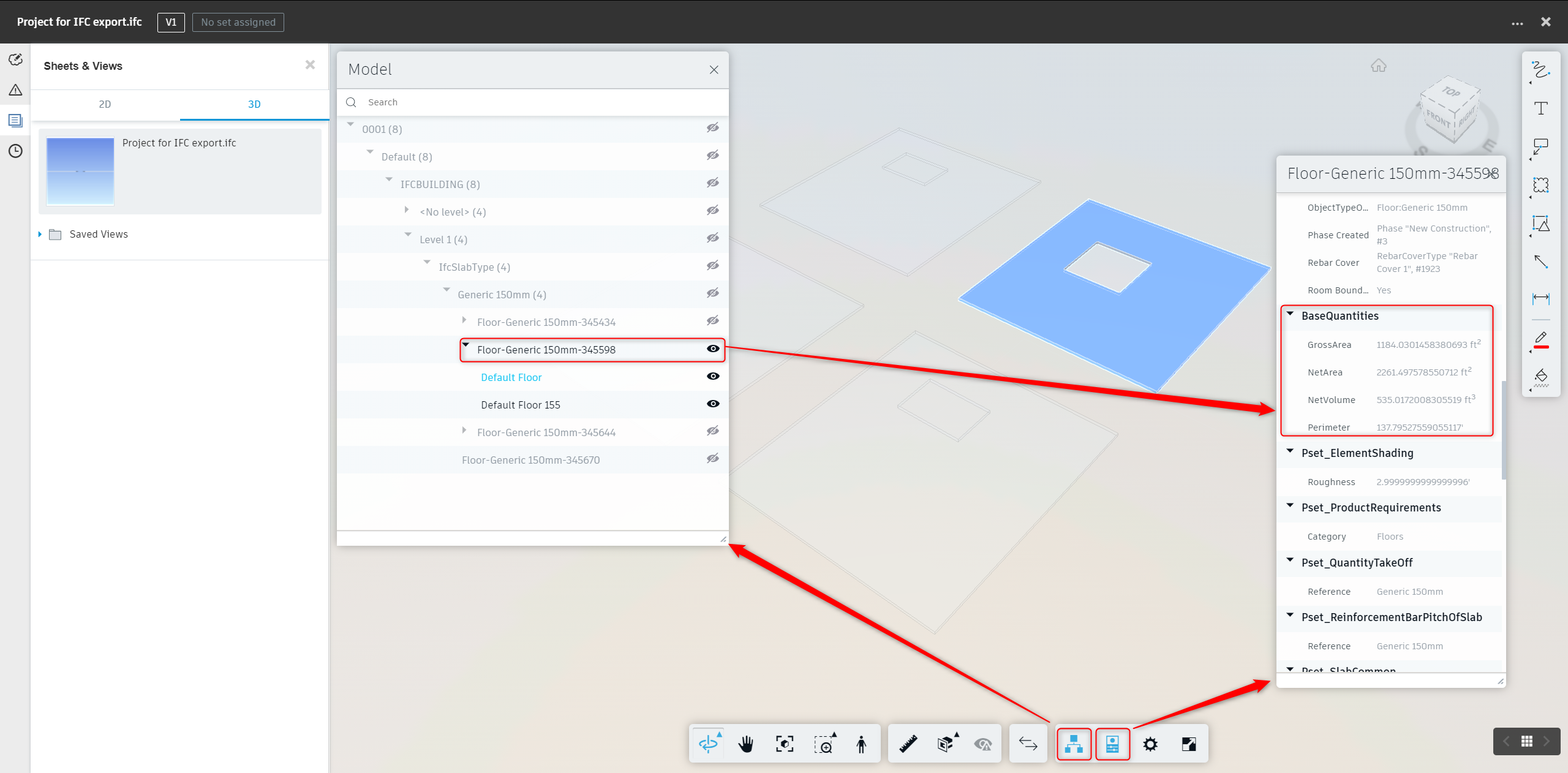Open viewer Settings gear
Screen dimensions: 1568x773
pyautogui.click(x=1150, y=744)
